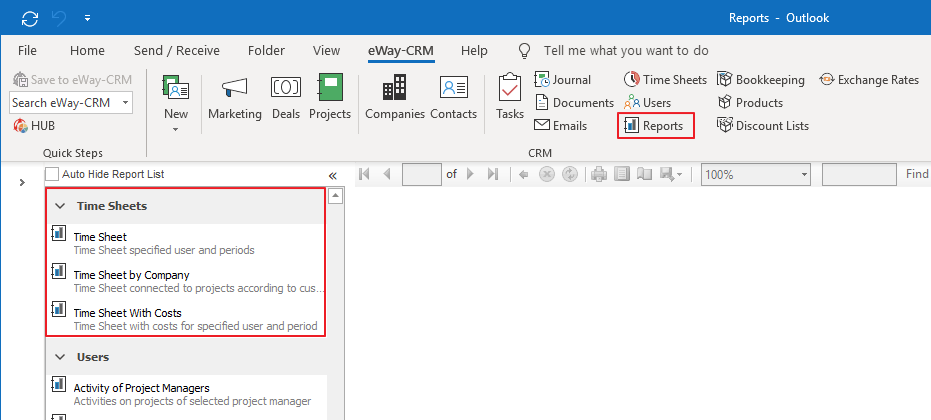The height and width of the screenshot is (420, 931).
Task: Open the Marketing module
Action: (x=235, y=99)
